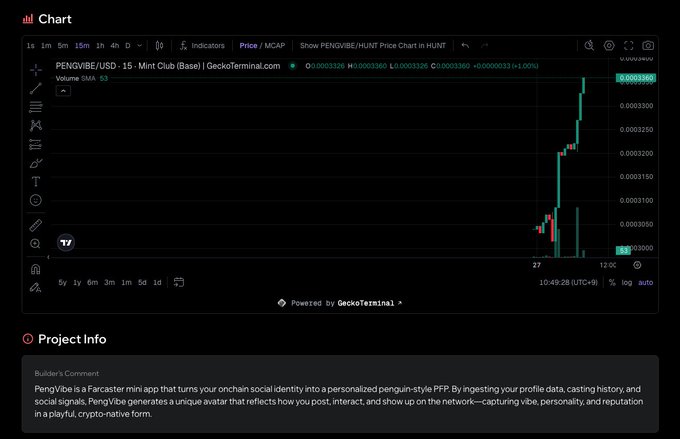The image size is (680, 439).
Task: Select the crosshair cursor tool
Action: tap(36, 70)
